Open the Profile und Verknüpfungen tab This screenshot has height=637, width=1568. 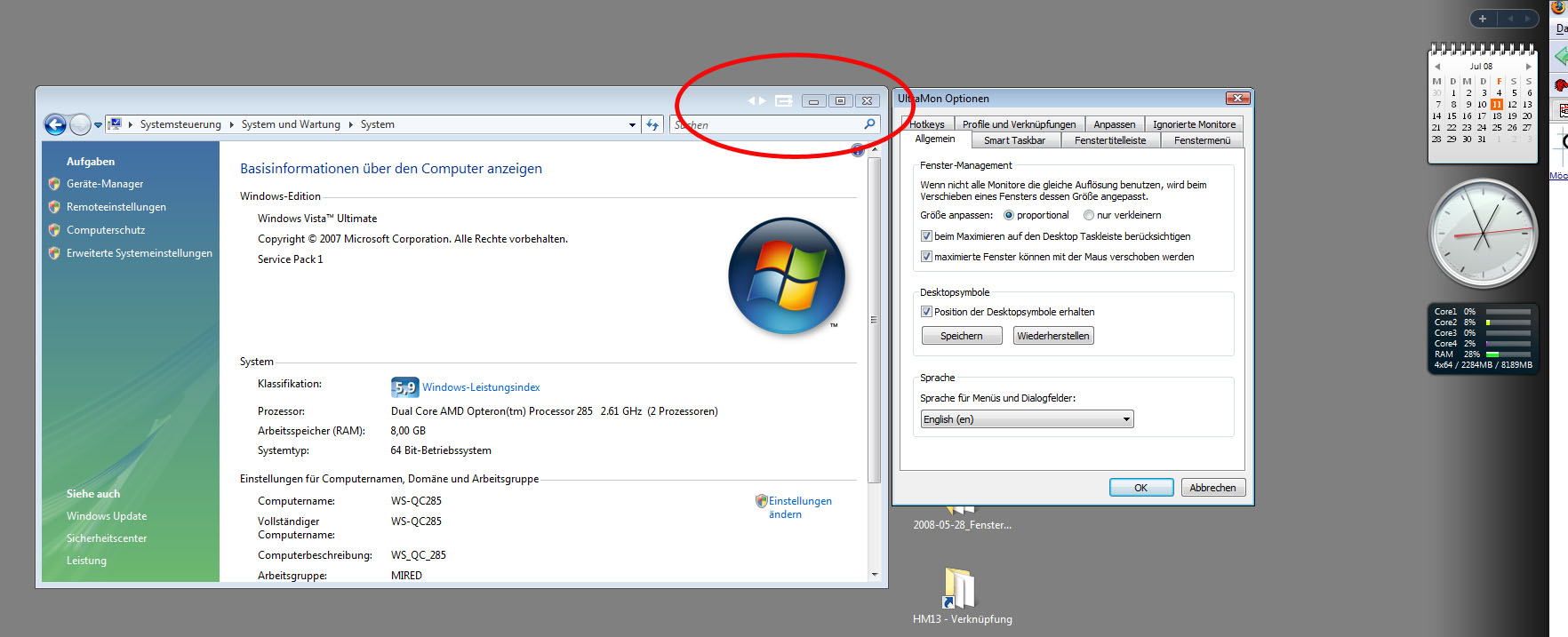tap(1019, 124)
